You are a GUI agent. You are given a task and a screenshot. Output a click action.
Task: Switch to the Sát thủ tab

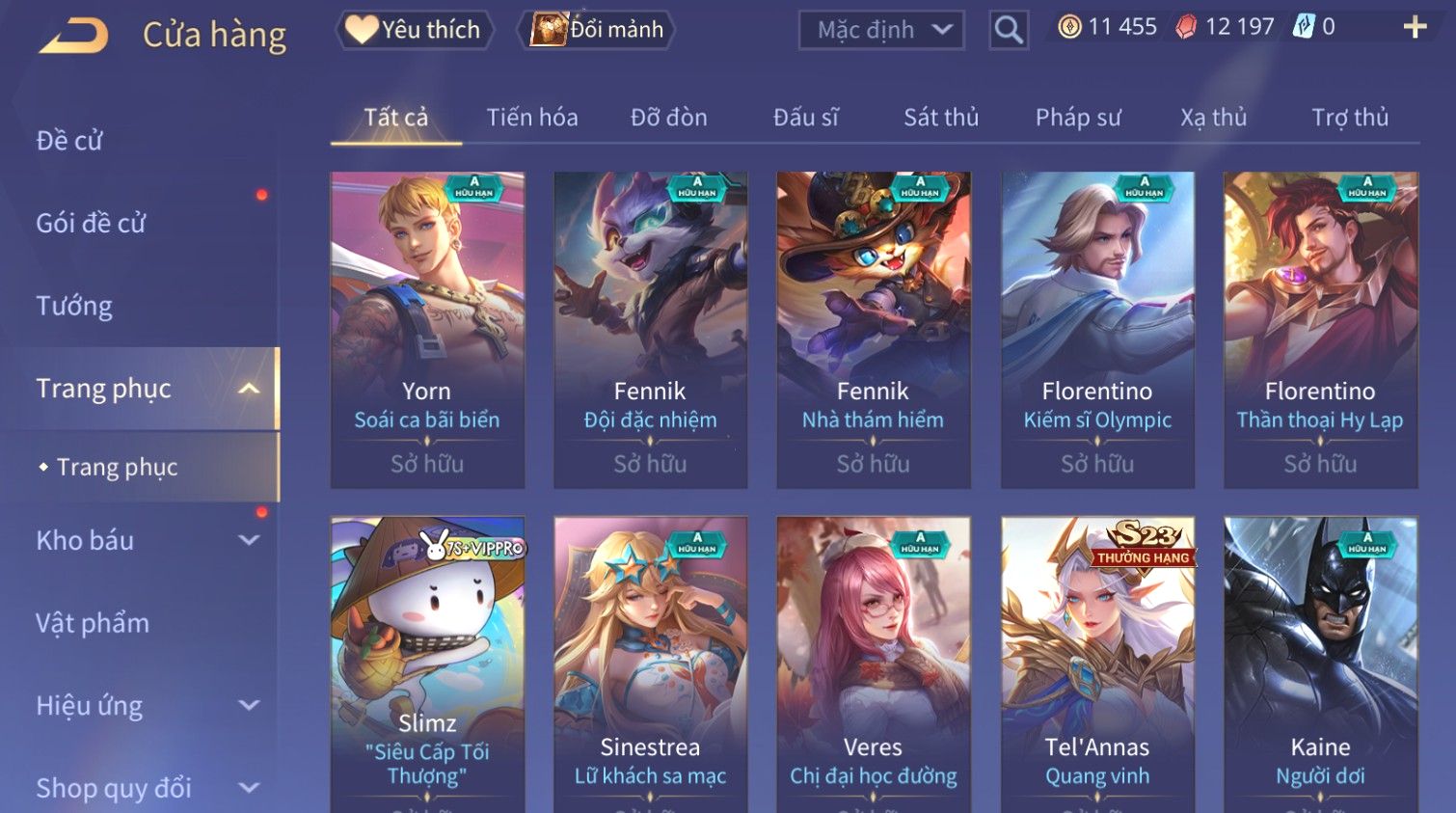(x=941, y=118)
